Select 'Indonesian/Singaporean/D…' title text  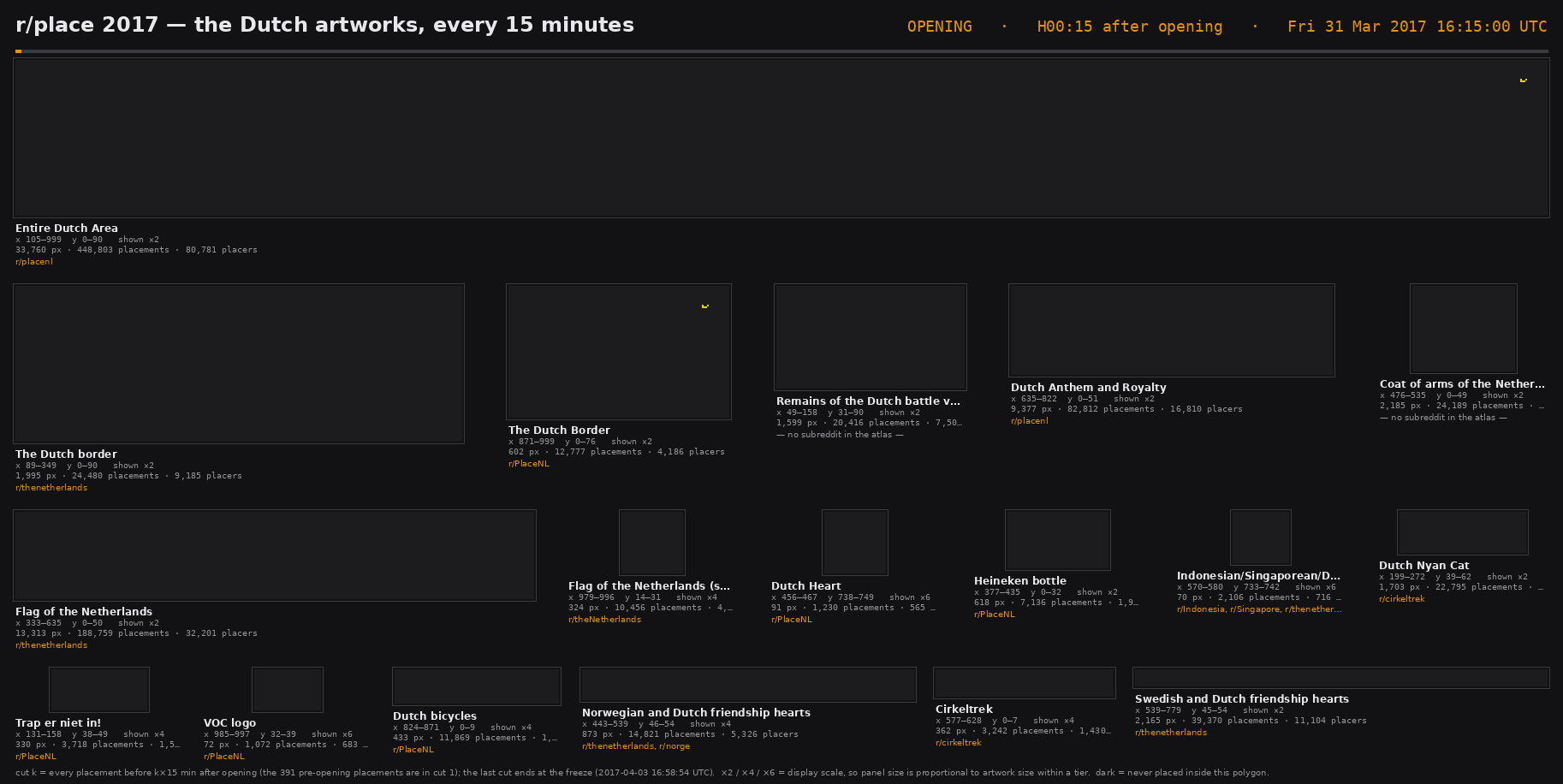coord(1259,576)
